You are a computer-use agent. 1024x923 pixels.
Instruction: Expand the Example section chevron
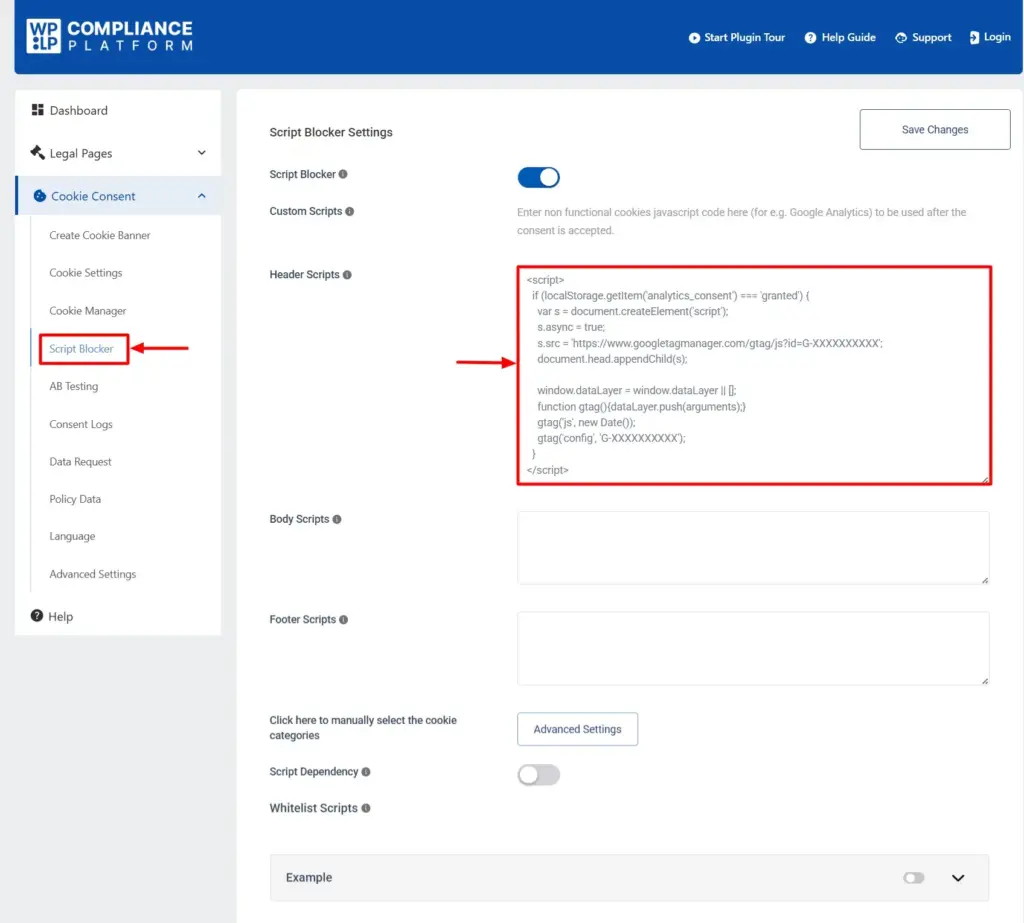[x=958, y=877]
